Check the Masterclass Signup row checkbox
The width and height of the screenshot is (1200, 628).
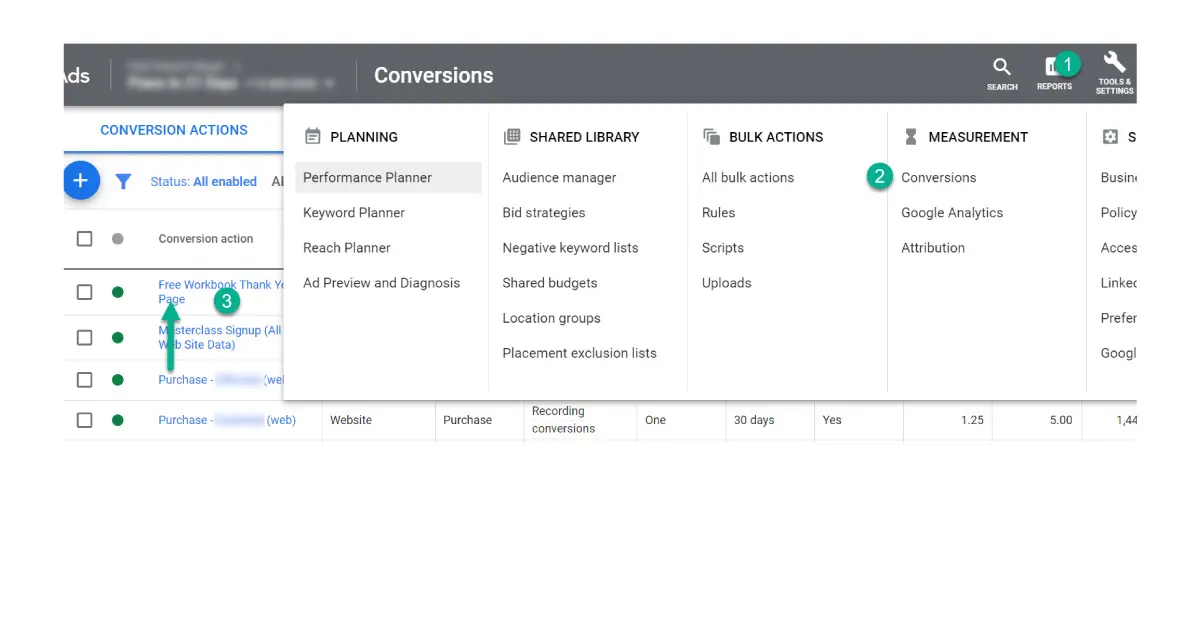[85, 337]
